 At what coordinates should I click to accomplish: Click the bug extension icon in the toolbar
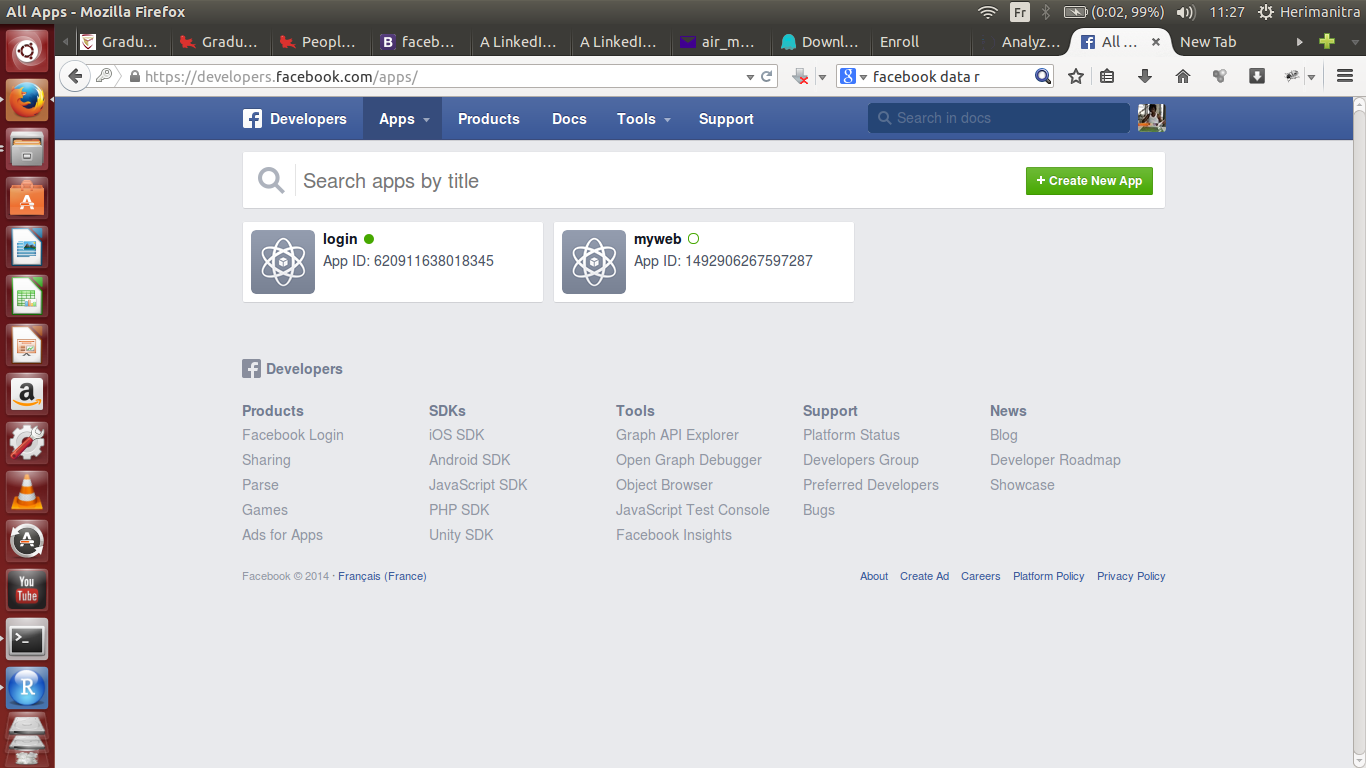click(x=1292, y=76)
